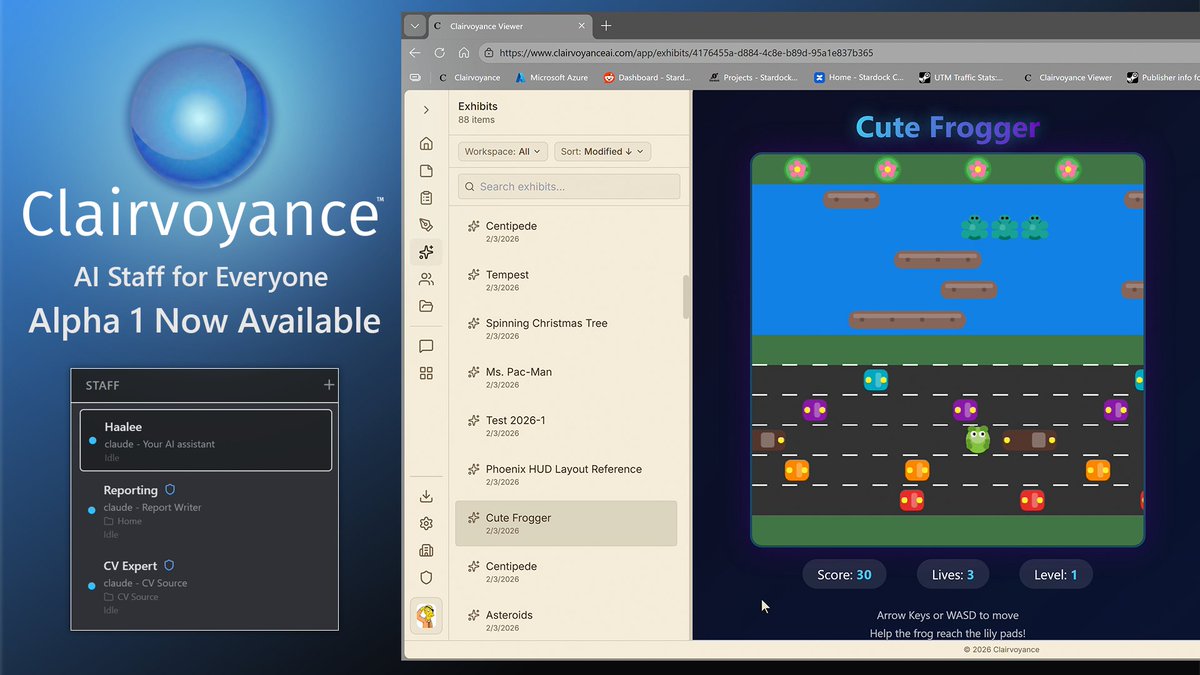Open the Clairvoyance bookmark
The height and width of the screenshot is (675, 1200).
470,77
